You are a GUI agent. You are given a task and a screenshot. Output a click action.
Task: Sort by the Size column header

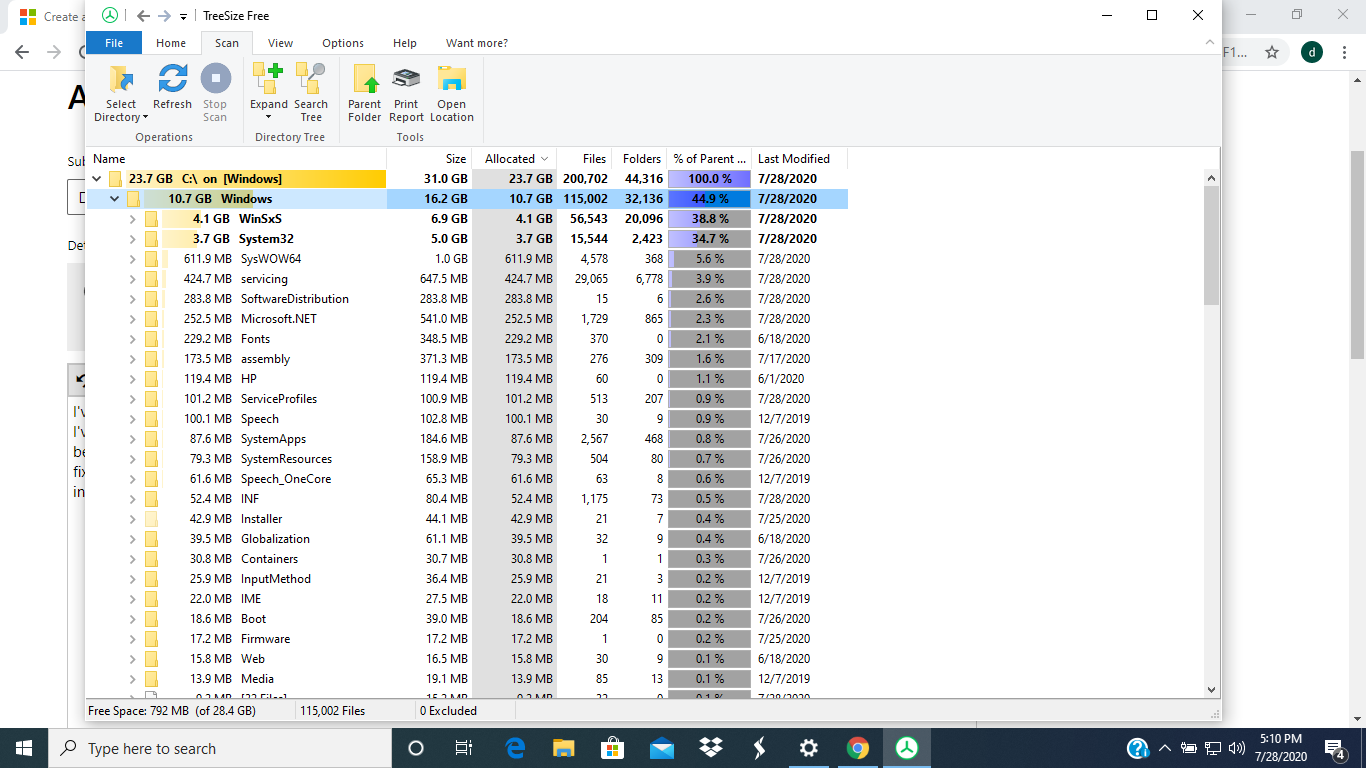point(429,159)
